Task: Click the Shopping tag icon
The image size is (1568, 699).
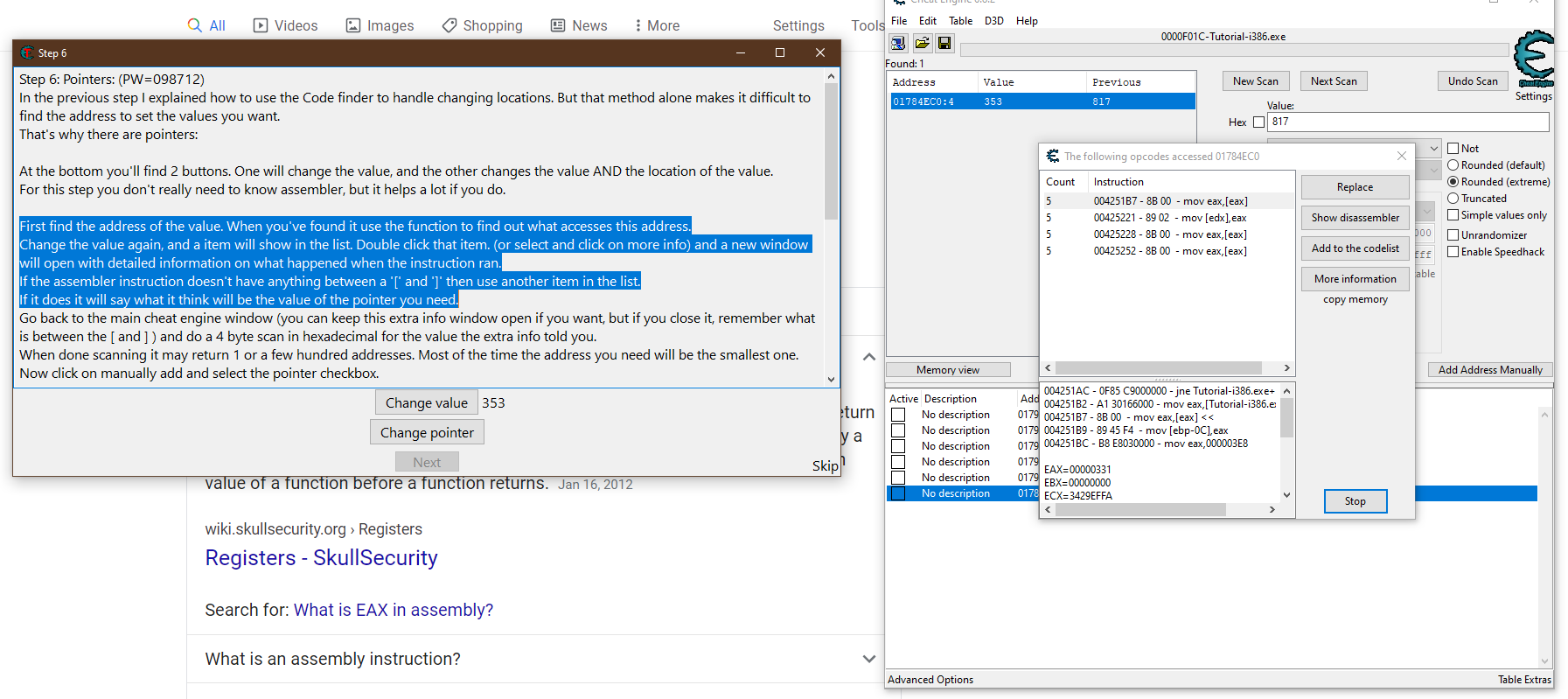Action: pyautogui.click(x=449, y=25)
